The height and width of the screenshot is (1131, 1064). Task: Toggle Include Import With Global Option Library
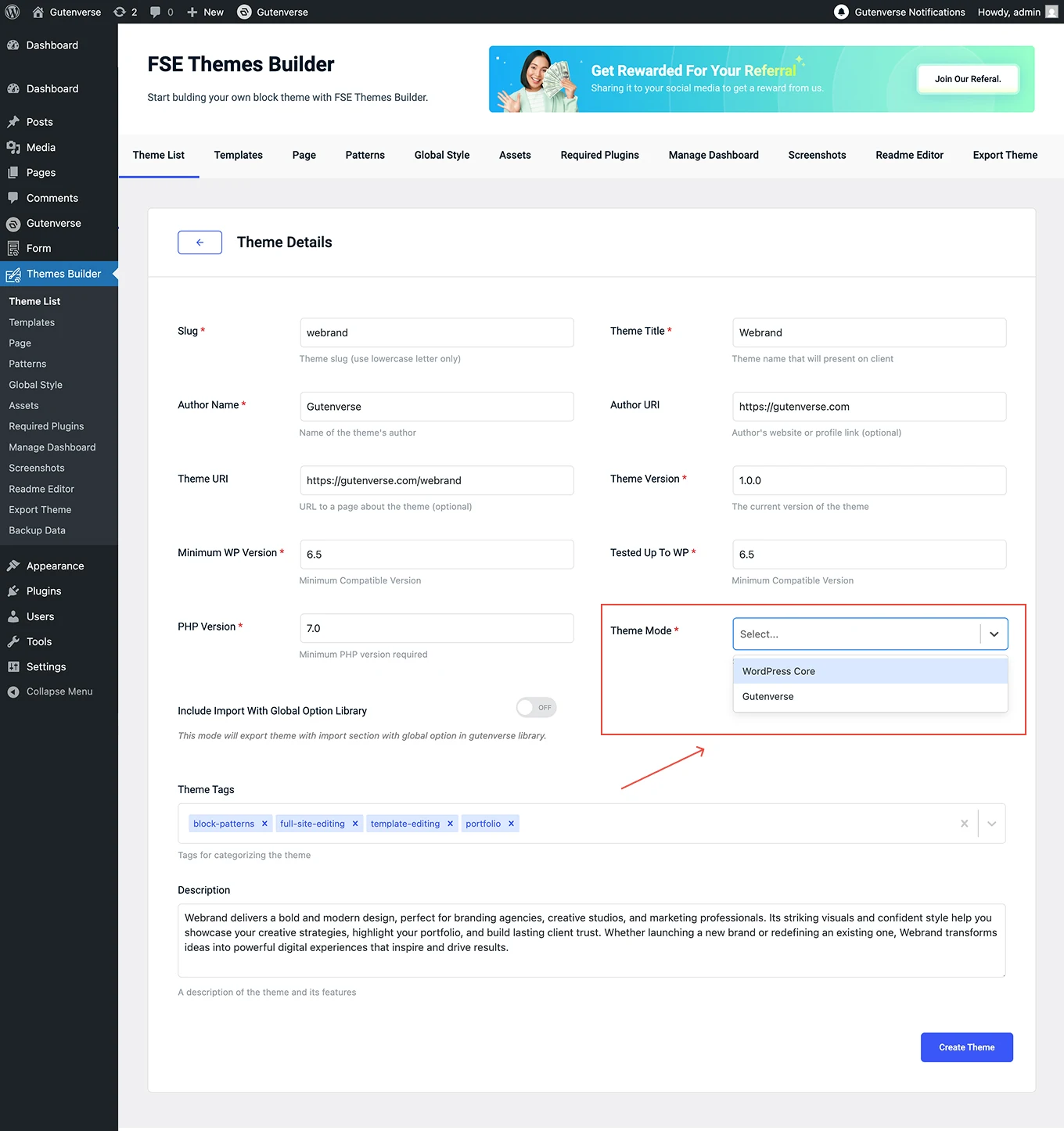click(536, 708)
